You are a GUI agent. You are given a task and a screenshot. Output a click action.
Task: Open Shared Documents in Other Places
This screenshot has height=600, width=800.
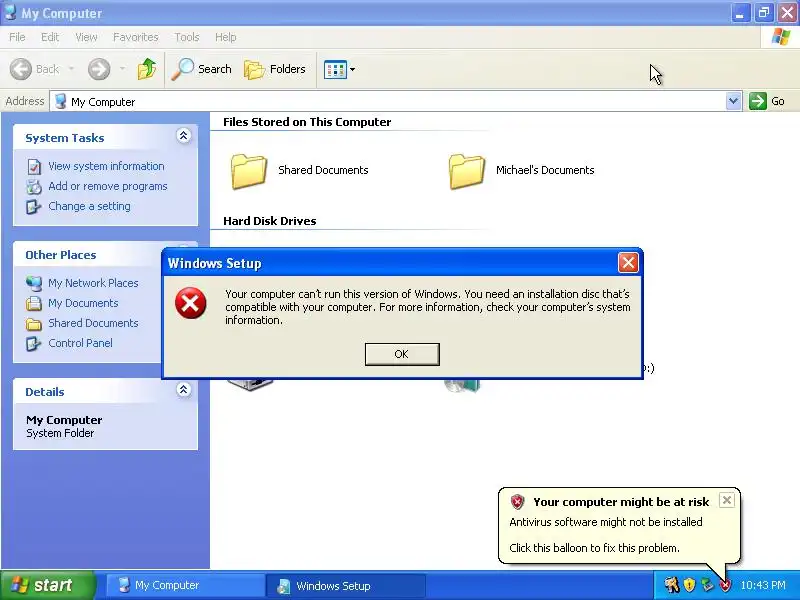point(93,323)
